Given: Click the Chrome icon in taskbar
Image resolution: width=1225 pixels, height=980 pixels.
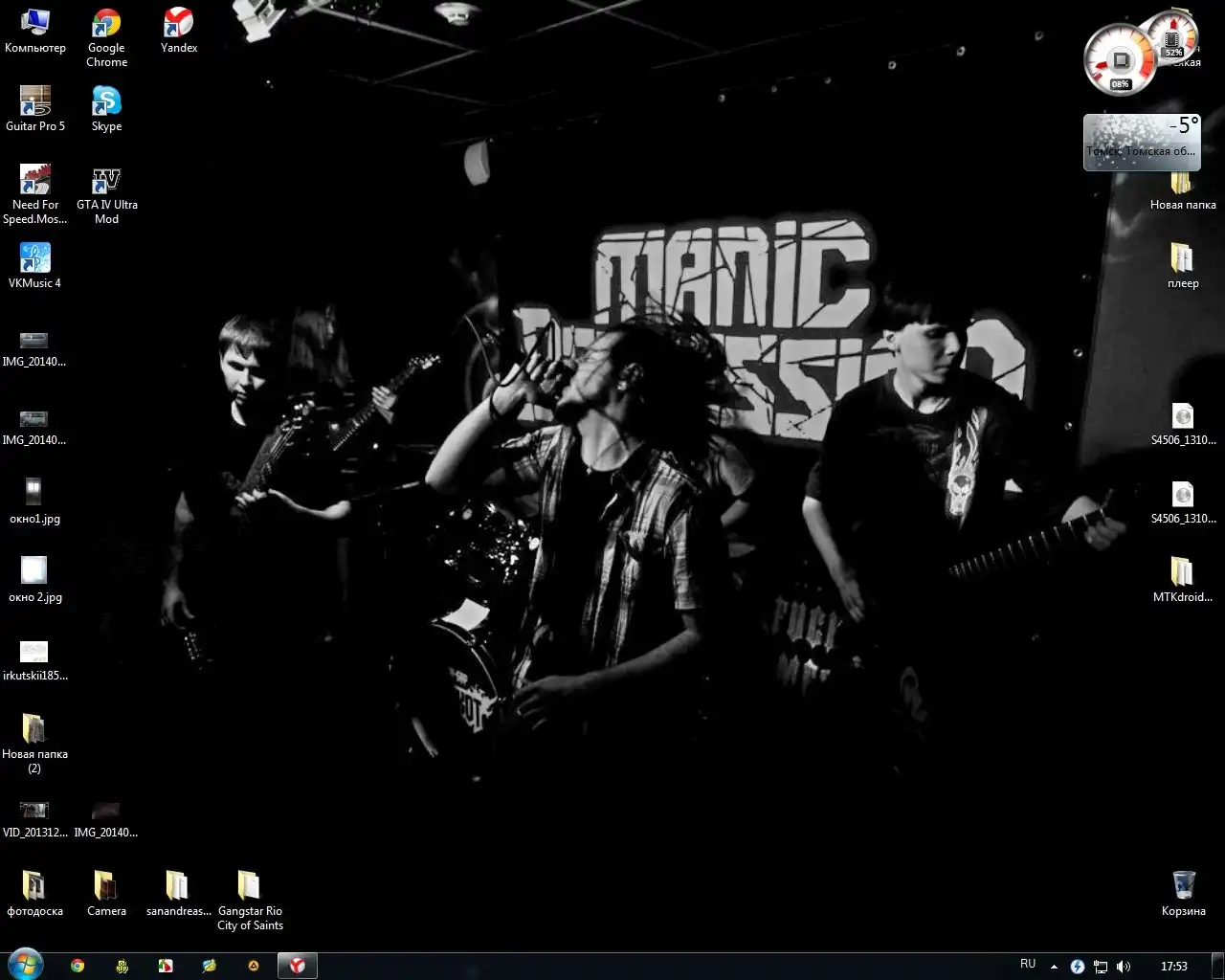Looking at the screenshot, I should pyautogui.click(x=78, y=966).
